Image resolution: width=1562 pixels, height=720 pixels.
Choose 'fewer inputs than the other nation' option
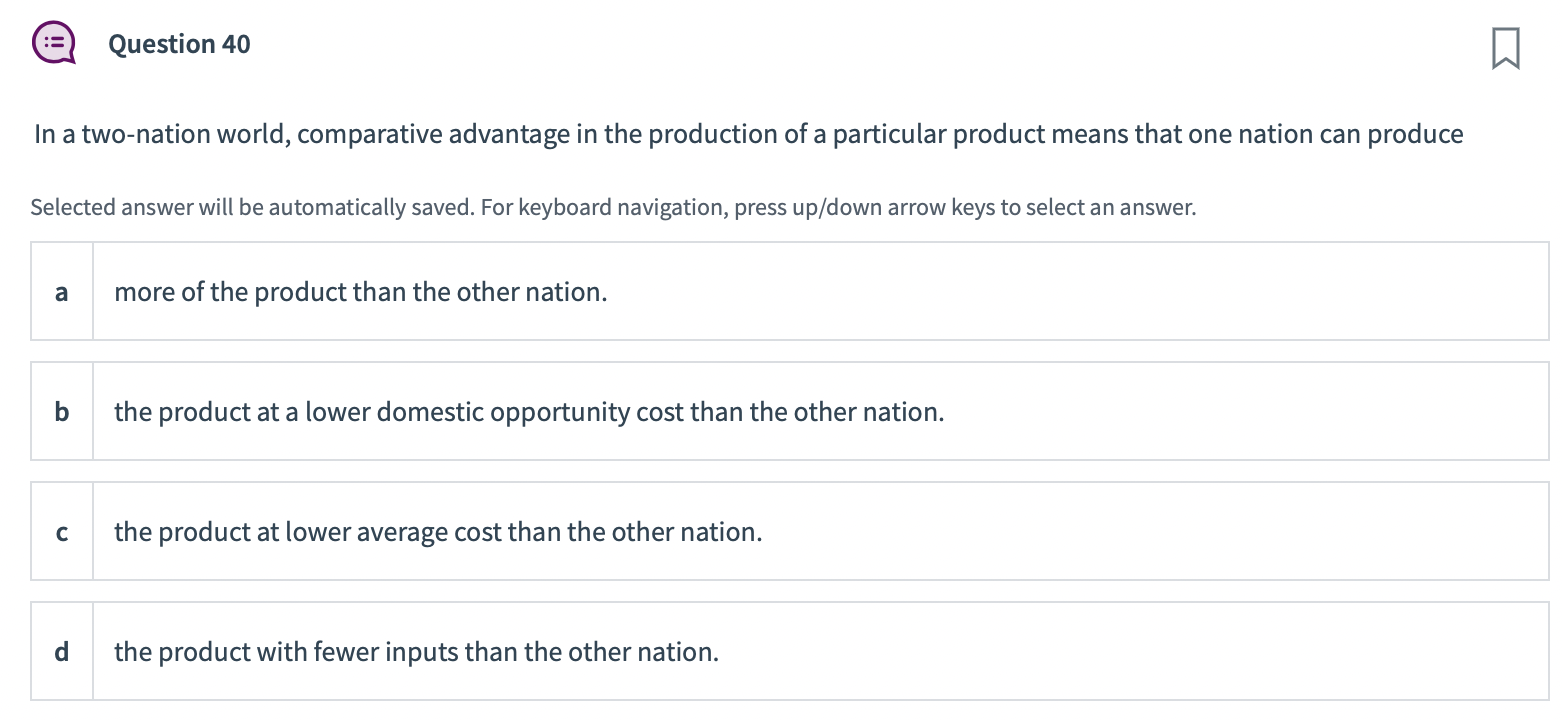click(x=416, y=652)
